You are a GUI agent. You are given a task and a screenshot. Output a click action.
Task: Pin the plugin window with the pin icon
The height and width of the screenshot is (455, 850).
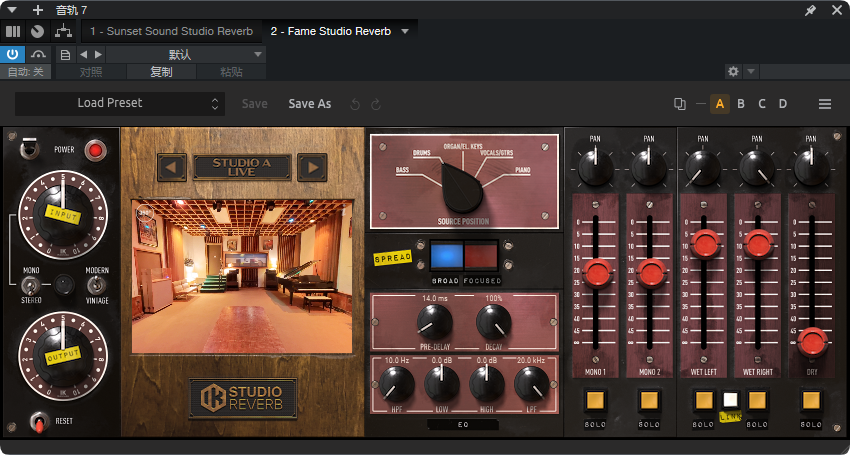(x=810, y=10)
